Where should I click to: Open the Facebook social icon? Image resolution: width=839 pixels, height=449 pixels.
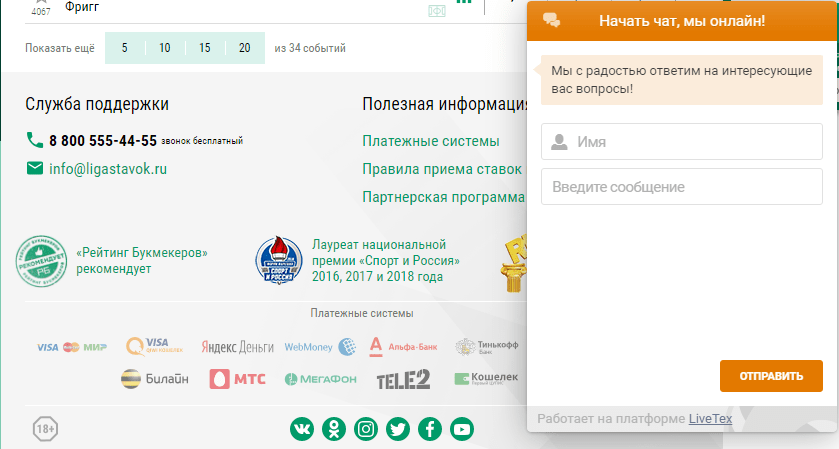430,429
